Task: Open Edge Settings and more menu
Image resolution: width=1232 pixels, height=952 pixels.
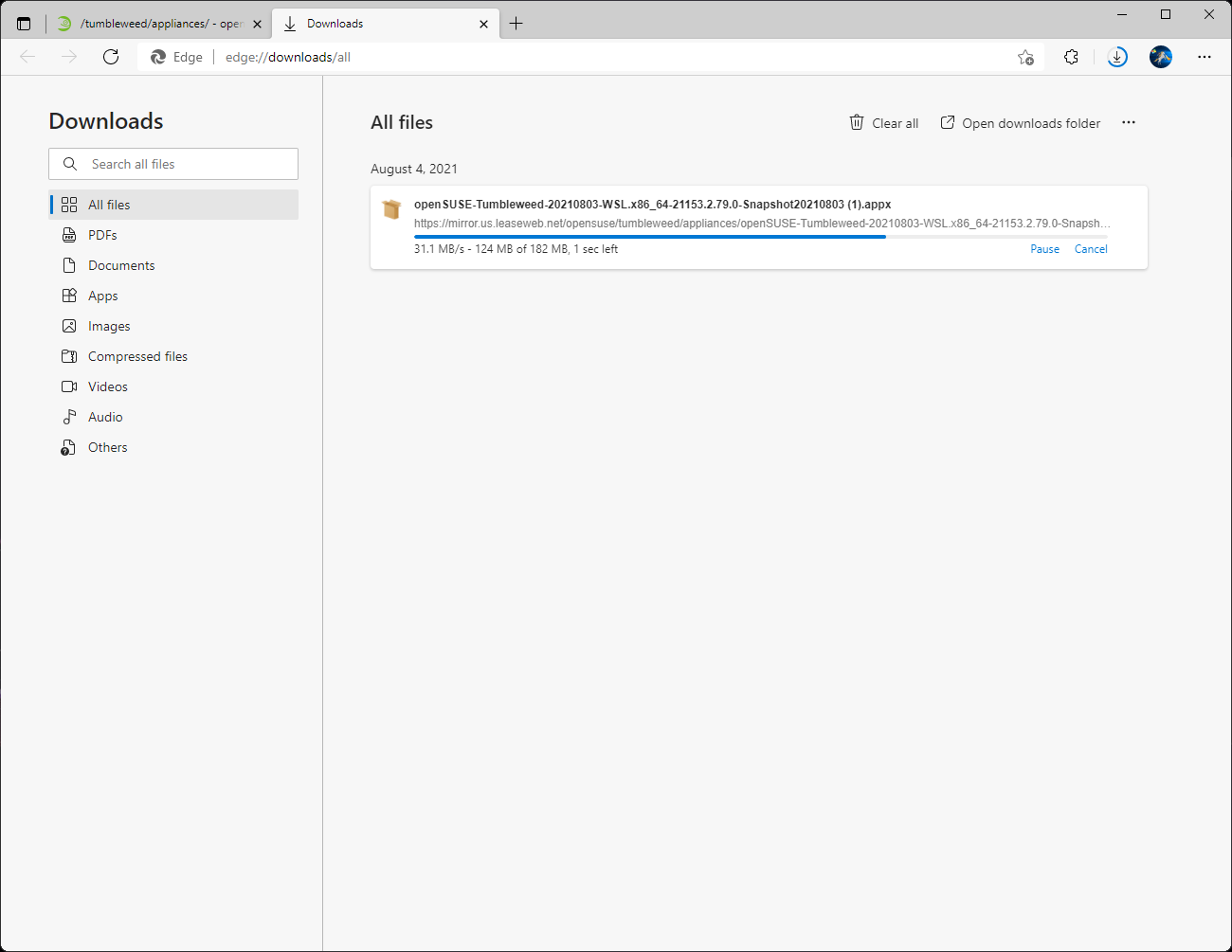Action: [1205, 57]
